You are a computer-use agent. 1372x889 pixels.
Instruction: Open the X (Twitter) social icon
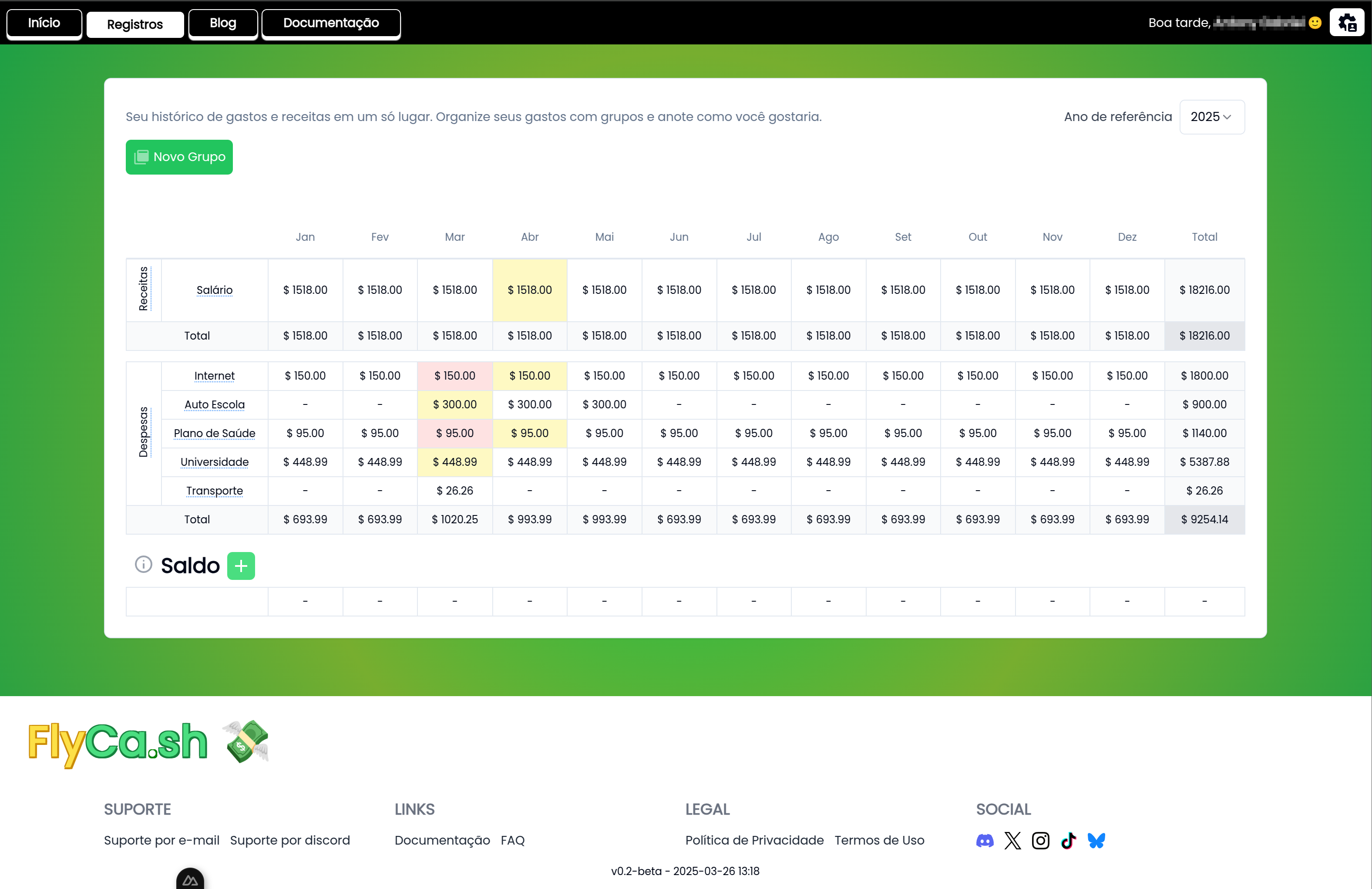tap(1012, 841)
